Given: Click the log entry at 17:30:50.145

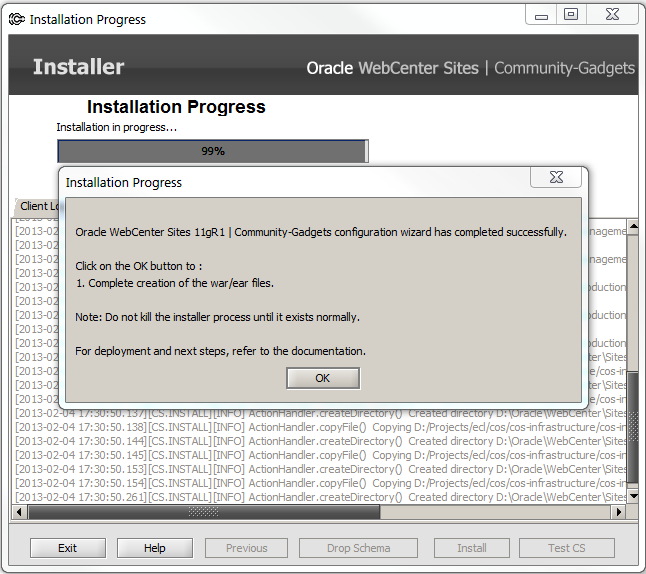Looking at the screenshot, I should tap(321, 455).
